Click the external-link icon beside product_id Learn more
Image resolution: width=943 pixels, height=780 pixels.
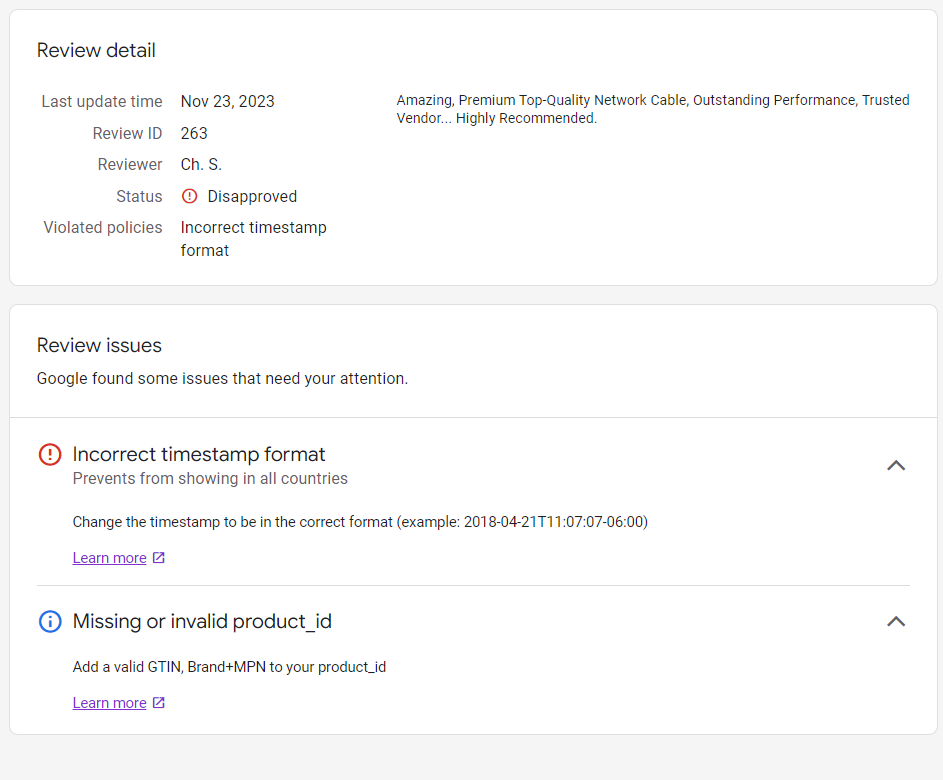(157, 702)
